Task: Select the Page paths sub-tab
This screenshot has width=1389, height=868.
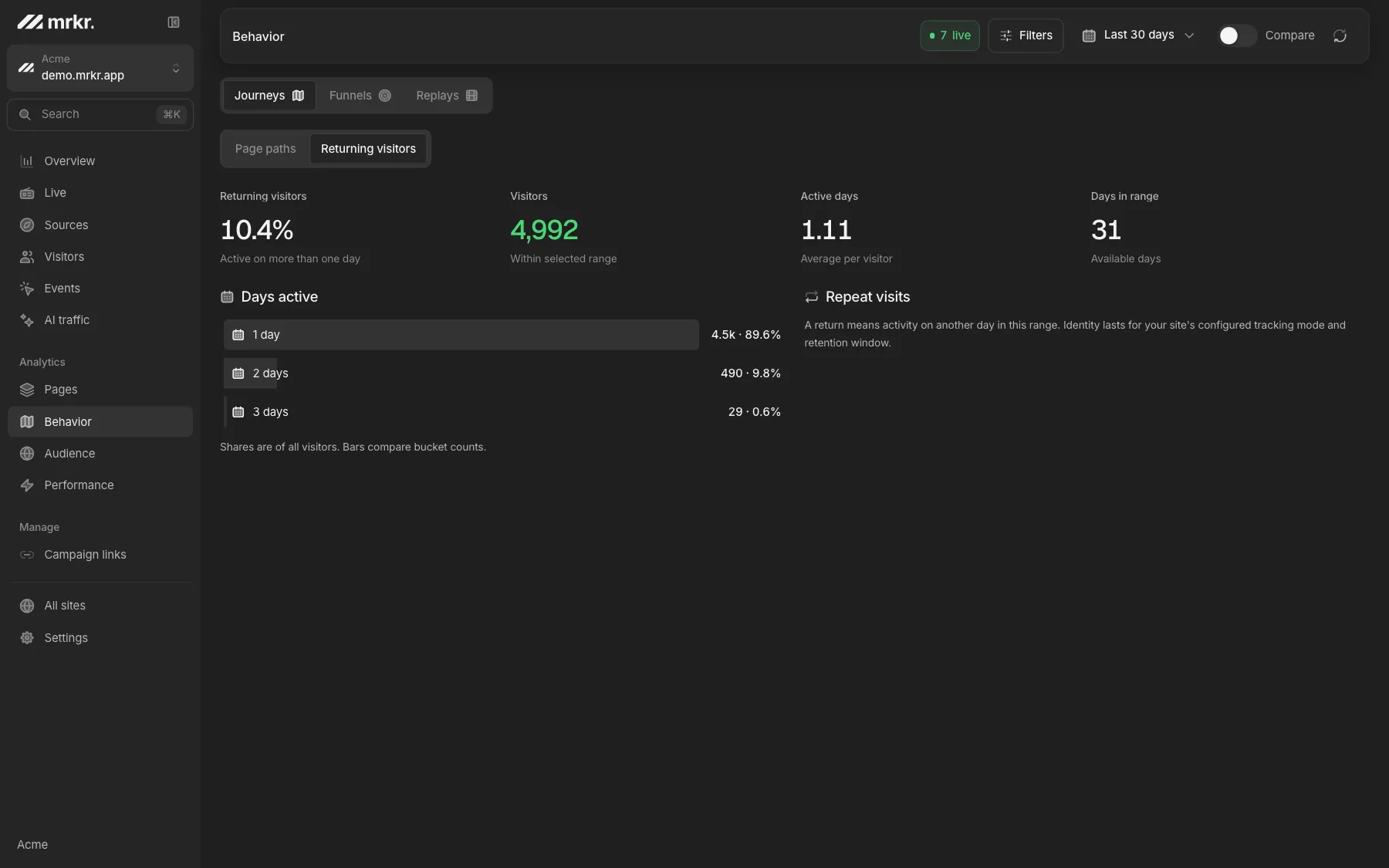Action: (x=265, y=149)
